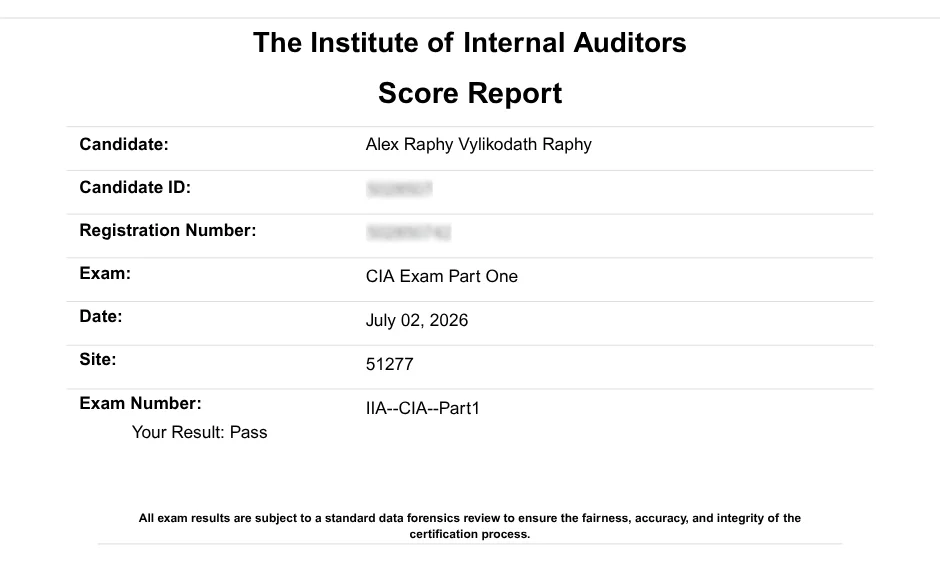940x588 pixels.
Task: Click the date July 02, 2026
Action: click(417, 321)
